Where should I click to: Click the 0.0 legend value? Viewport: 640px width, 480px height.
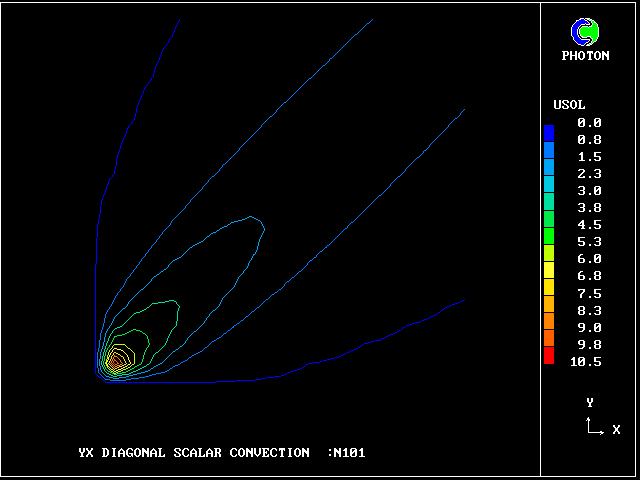coord(589,122)
